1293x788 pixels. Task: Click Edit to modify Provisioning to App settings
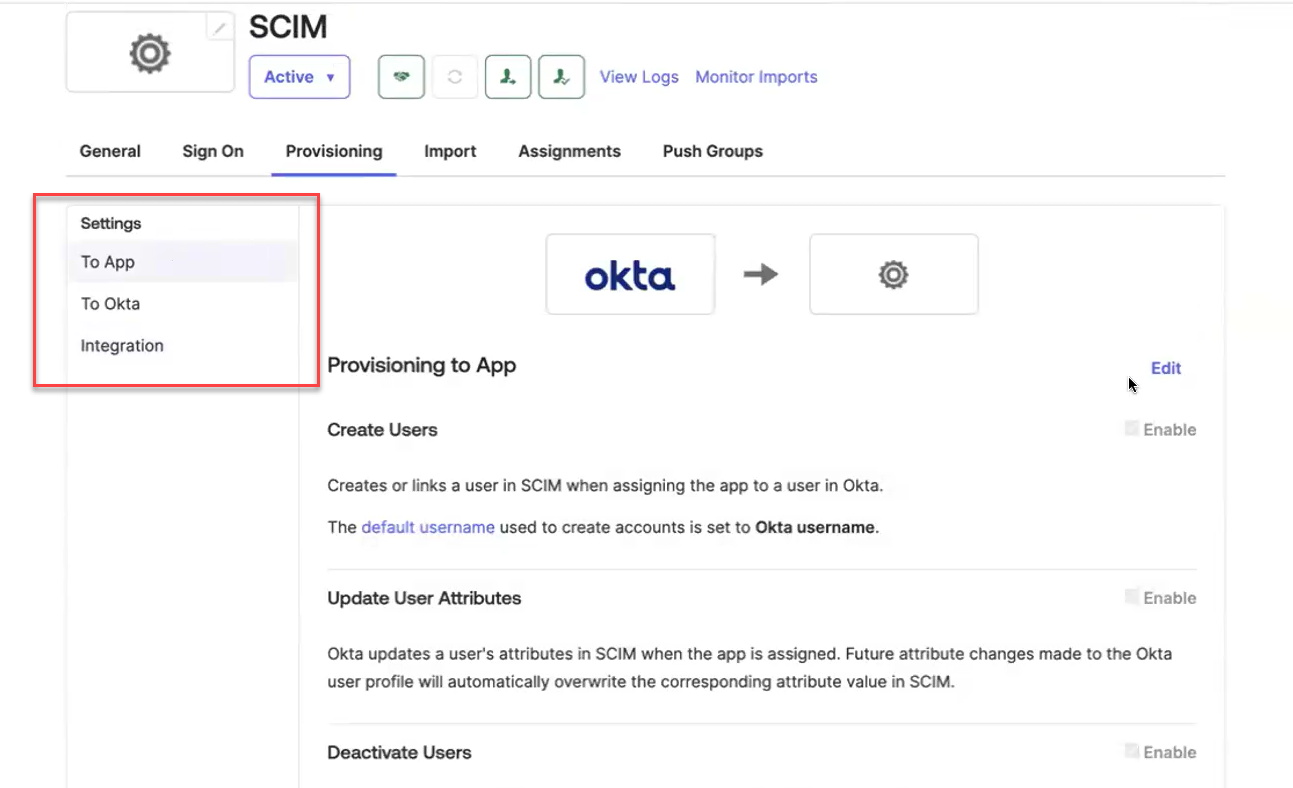pyautogui.click(x=1165, y=368)
